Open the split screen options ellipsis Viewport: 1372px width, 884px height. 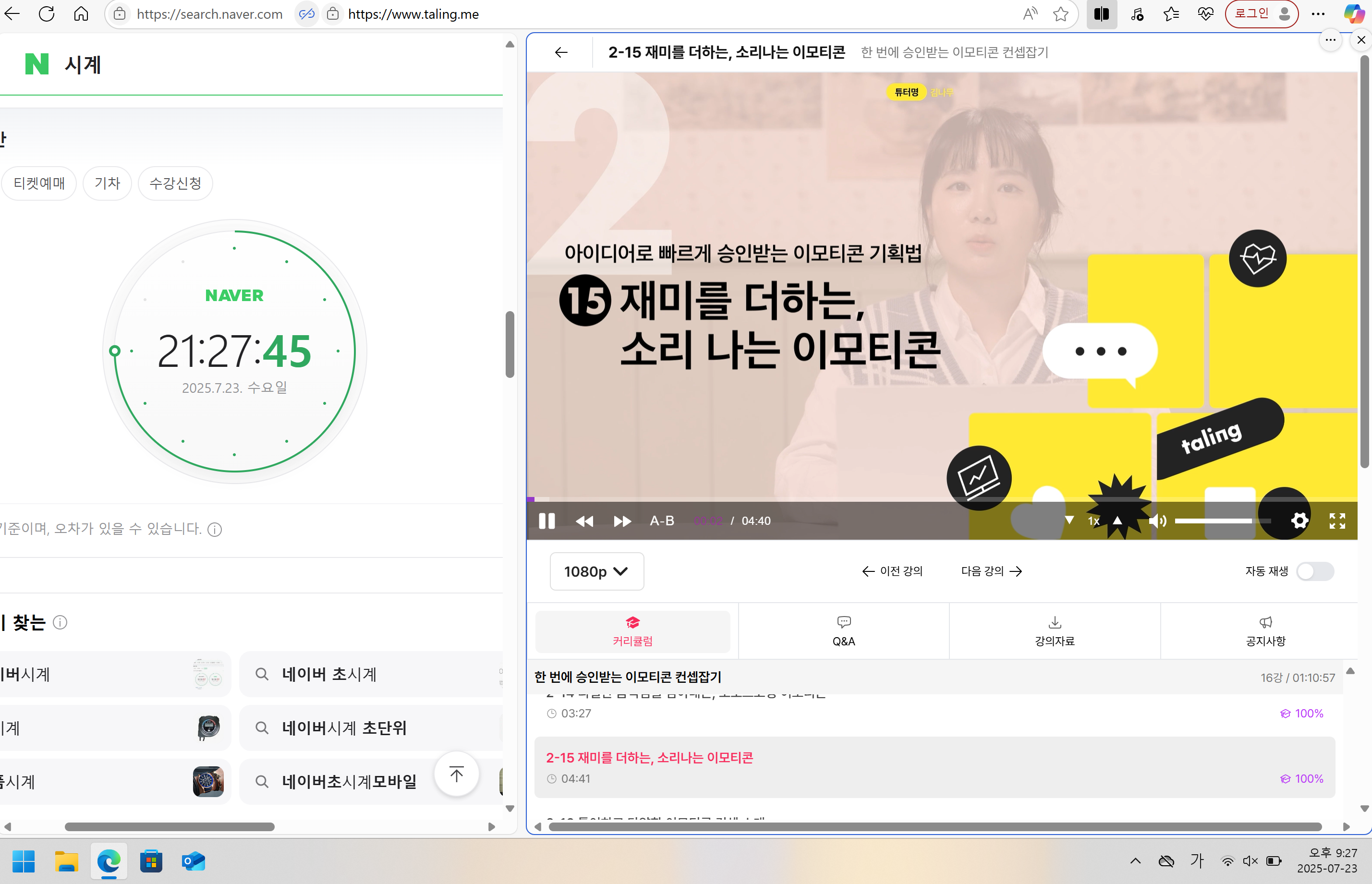(1331, 39)
